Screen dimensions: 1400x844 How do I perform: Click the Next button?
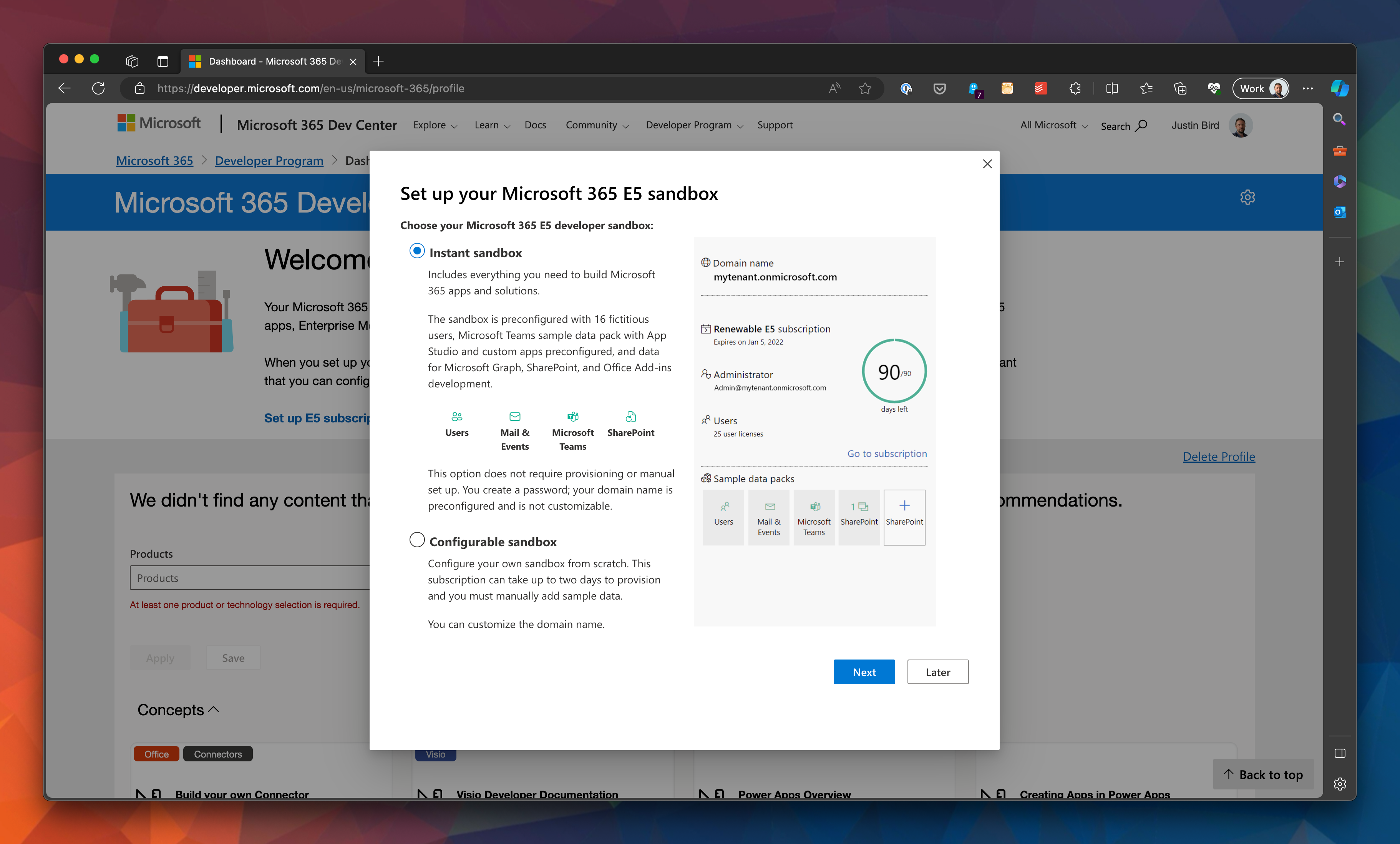point(864,672)
